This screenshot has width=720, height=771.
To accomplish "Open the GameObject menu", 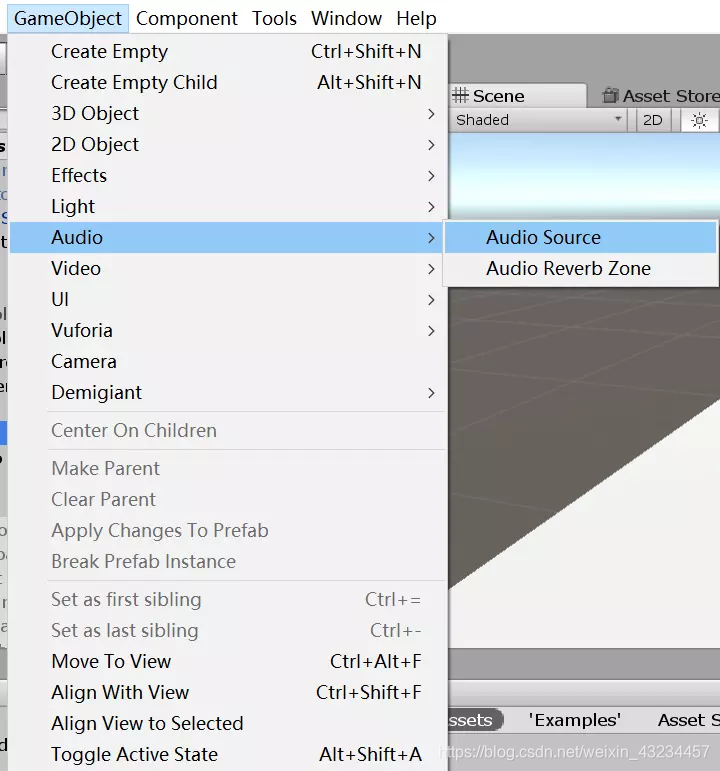I will (x=68, y=19).
